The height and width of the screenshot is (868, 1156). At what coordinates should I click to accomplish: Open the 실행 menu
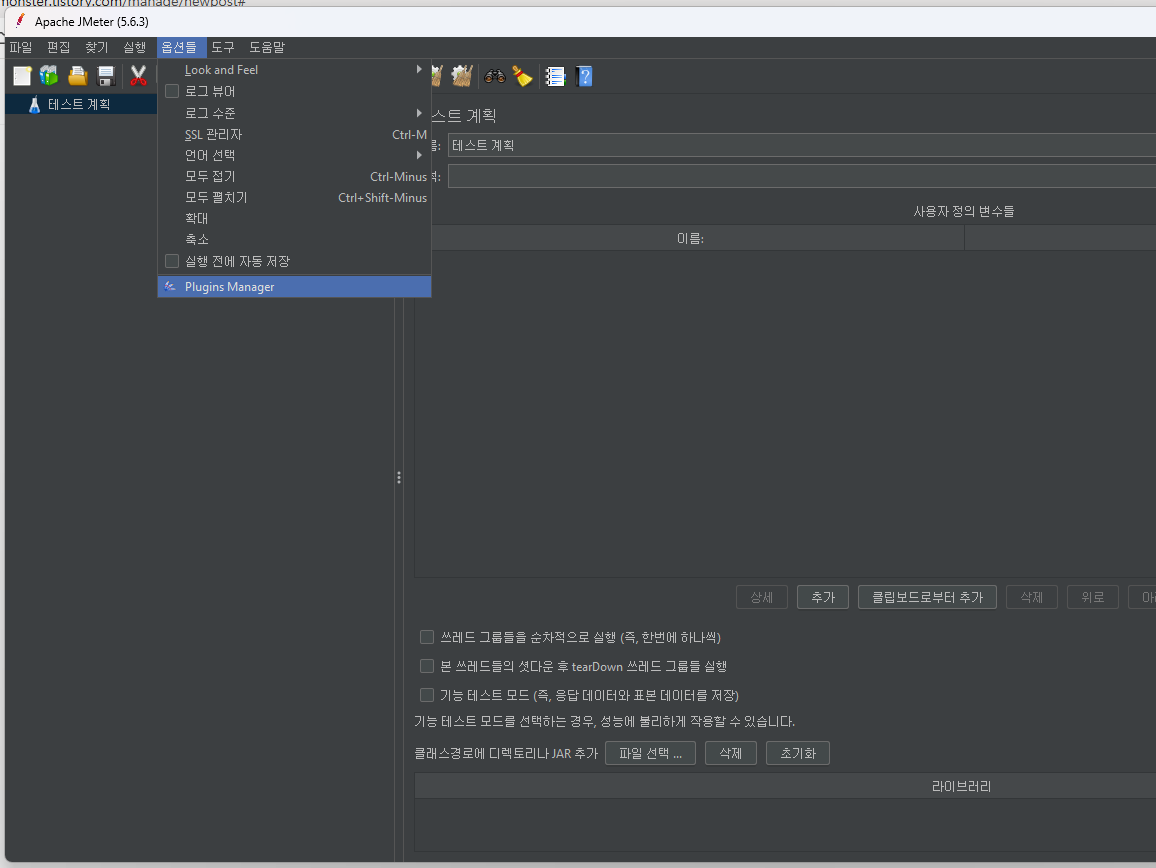point(134,47)
